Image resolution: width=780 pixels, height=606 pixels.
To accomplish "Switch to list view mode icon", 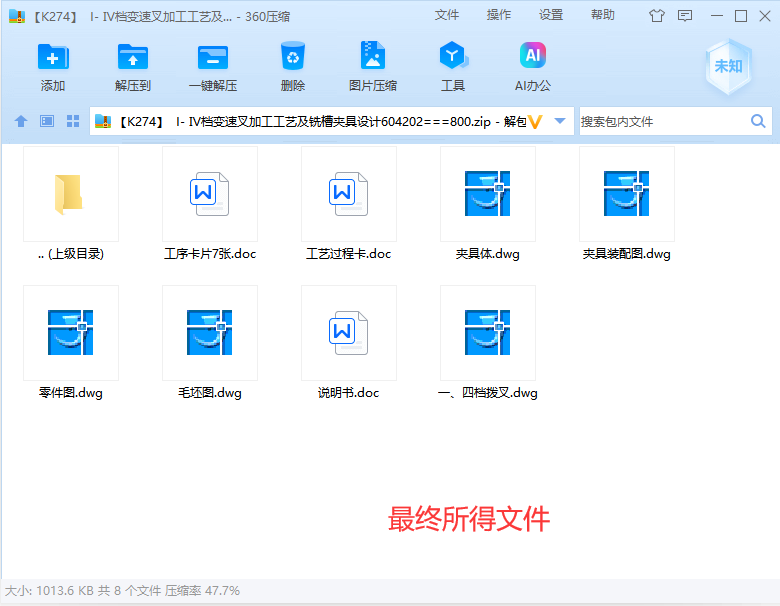I will [x=47, y=121].
